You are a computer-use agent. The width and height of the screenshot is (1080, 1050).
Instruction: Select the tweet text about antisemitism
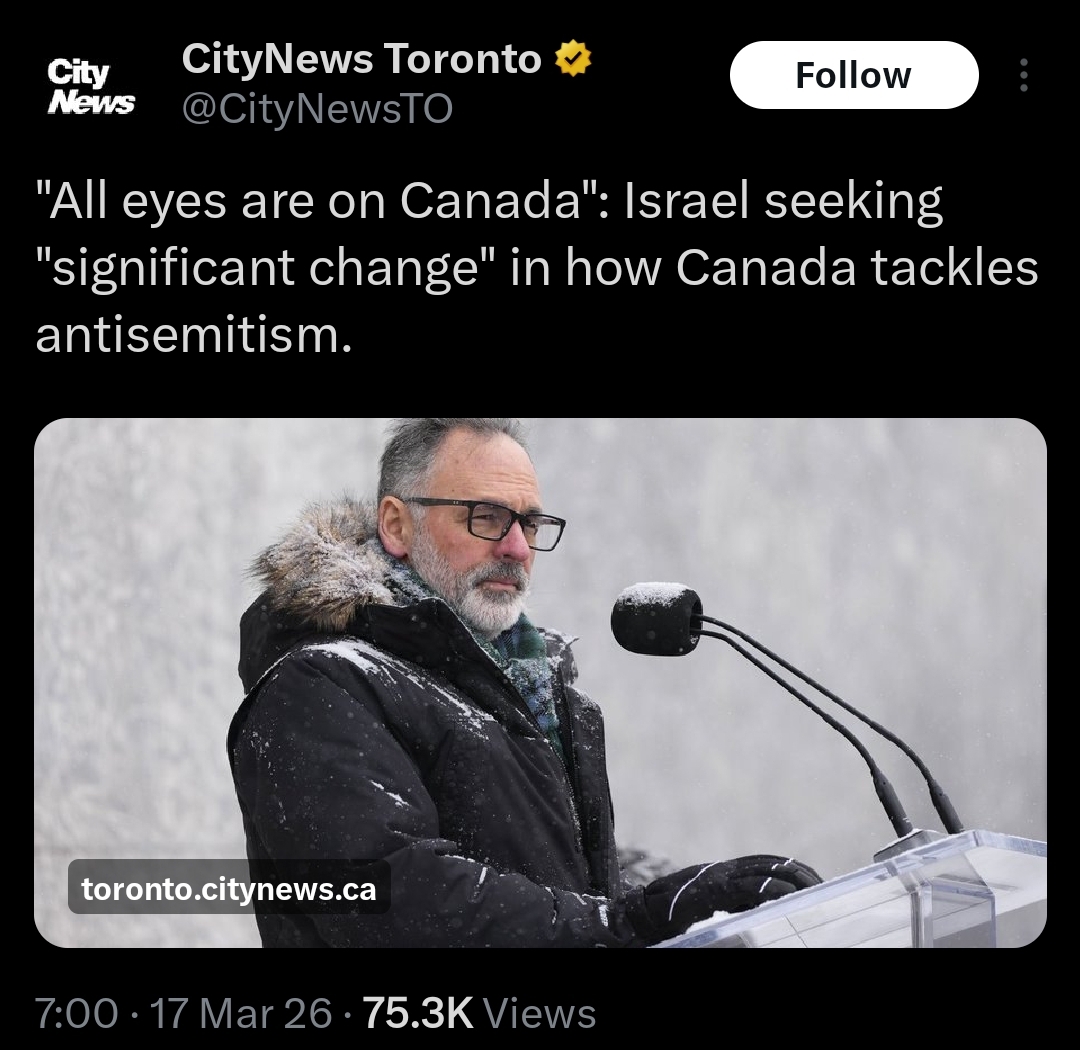pos(537,268)
